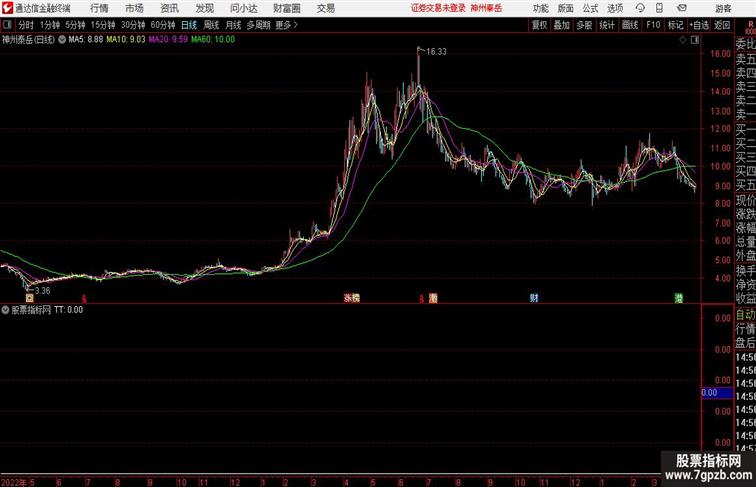Open the 发现 menu
Screen dimensions: 756x487
(204, 8)
